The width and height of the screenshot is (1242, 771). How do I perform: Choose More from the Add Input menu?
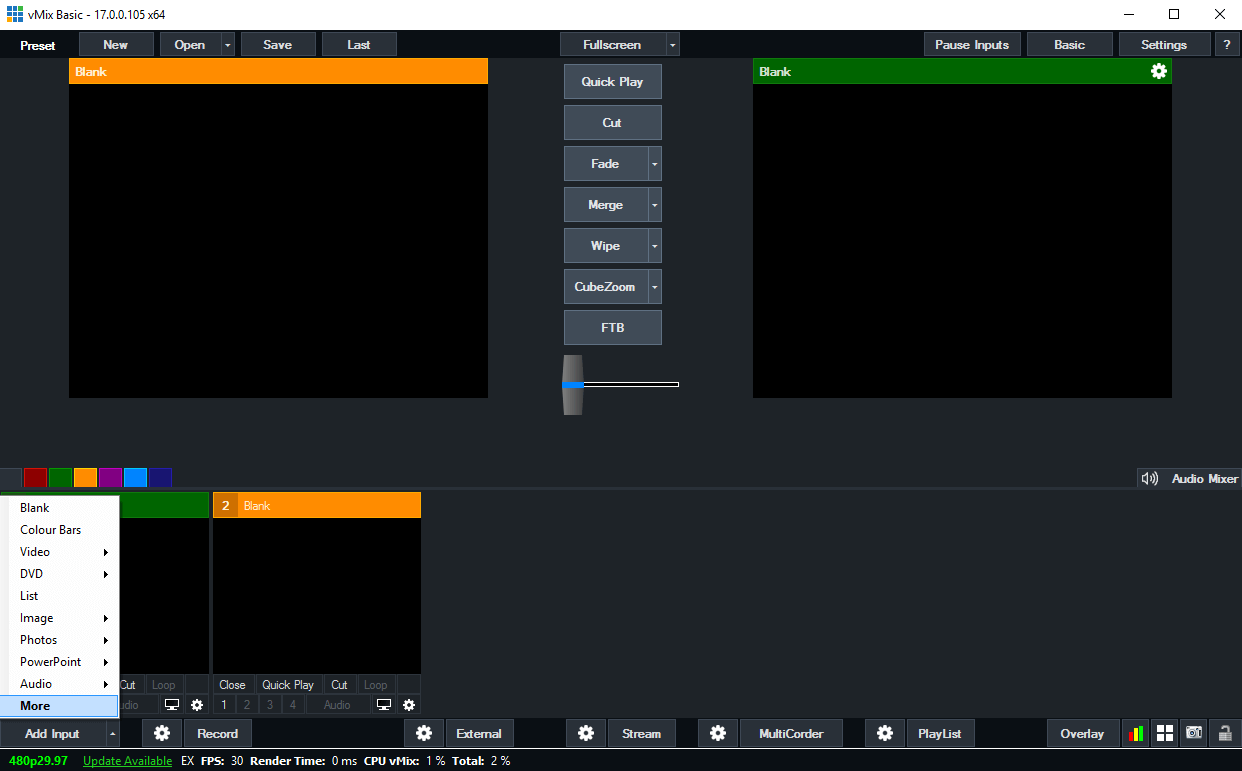33,705
